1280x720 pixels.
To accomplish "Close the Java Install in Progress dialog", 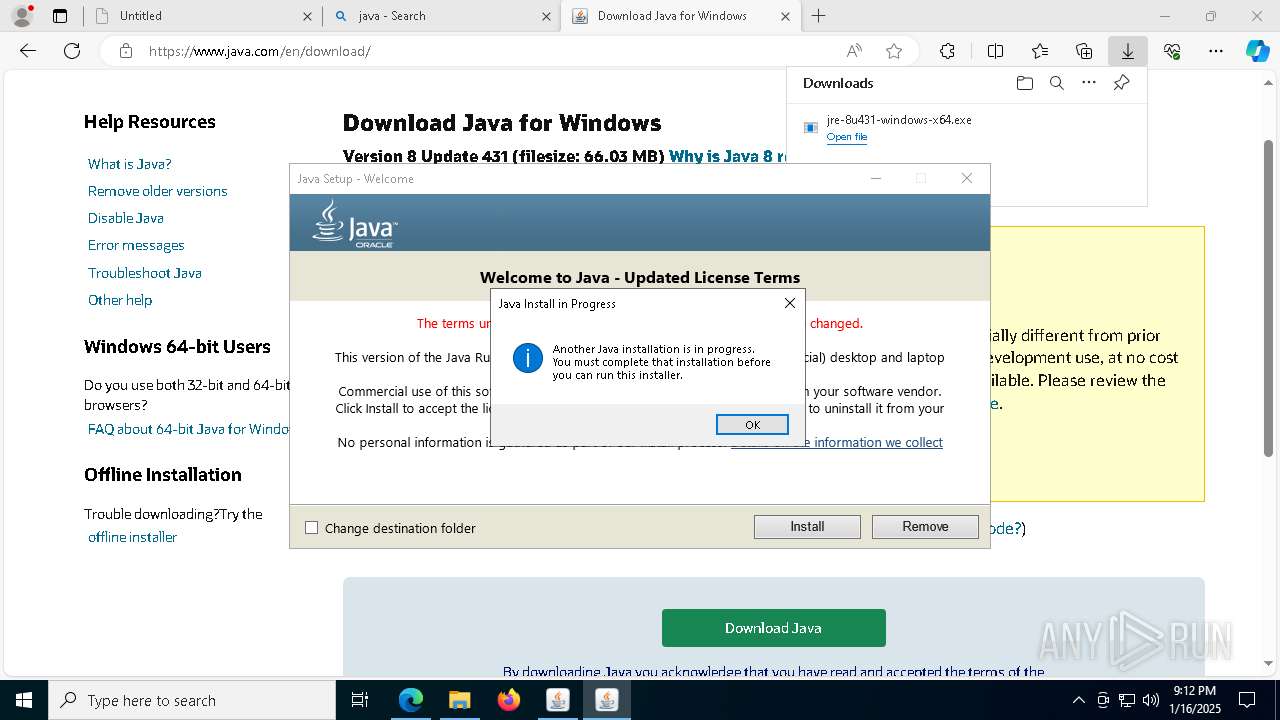I will (789, 303).
